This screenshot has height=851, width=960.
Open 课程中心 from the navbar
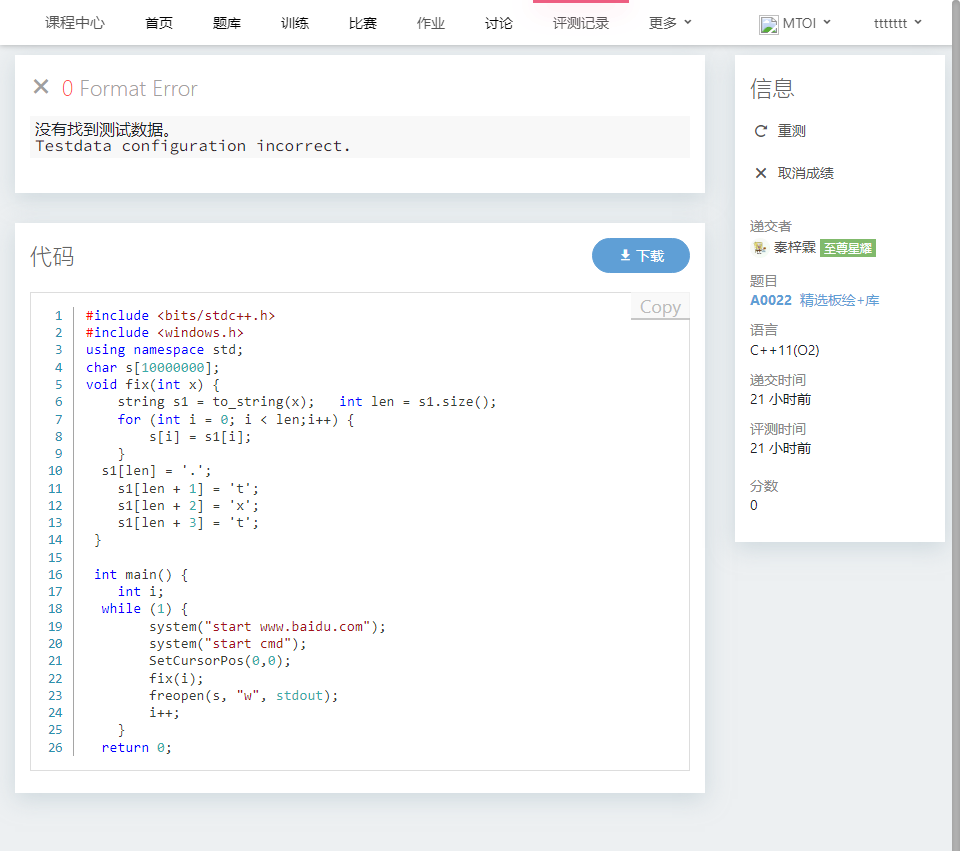pyautogui.click(x=75, y=23)
